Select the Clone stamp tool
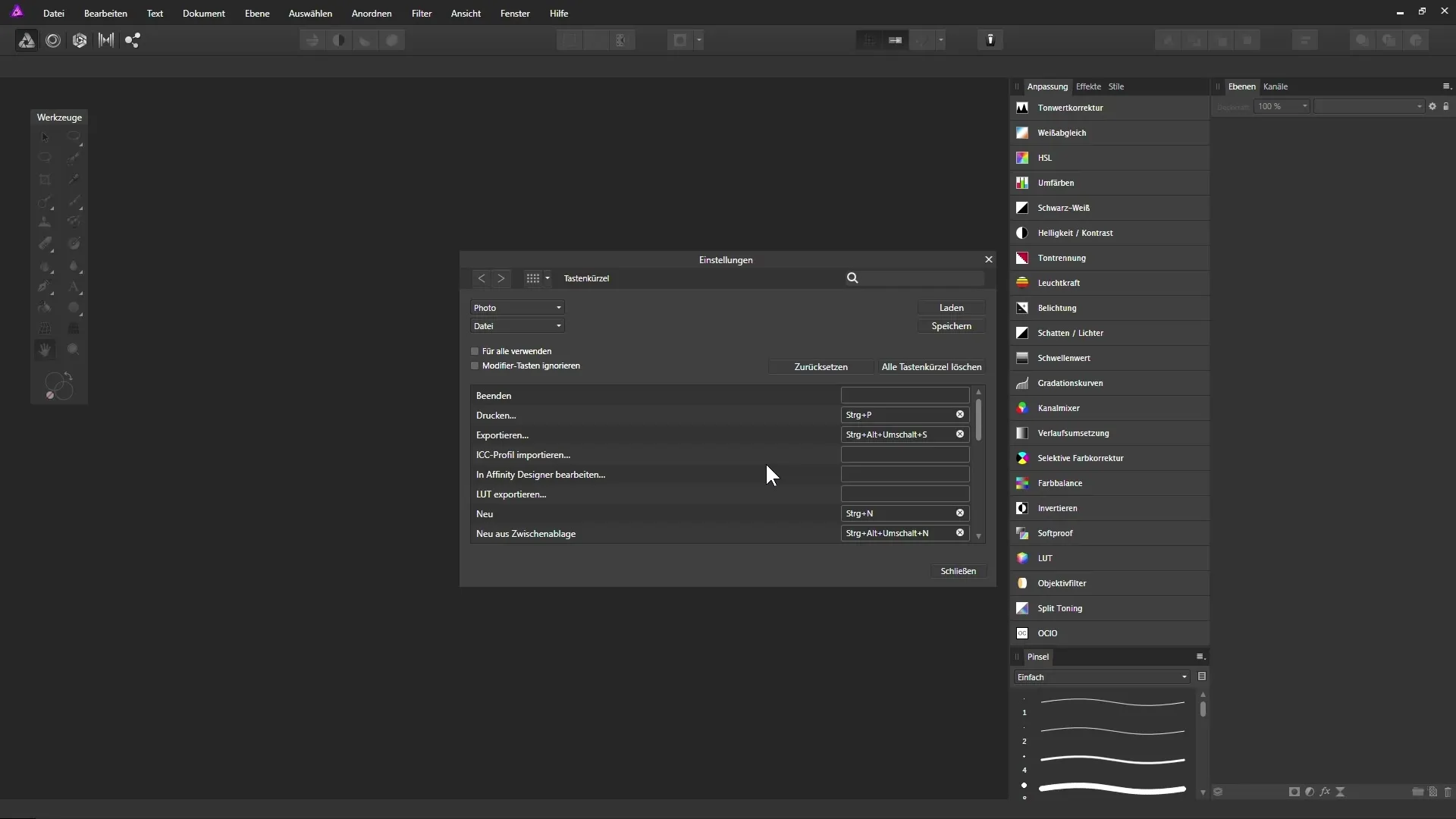 point(45,222)
